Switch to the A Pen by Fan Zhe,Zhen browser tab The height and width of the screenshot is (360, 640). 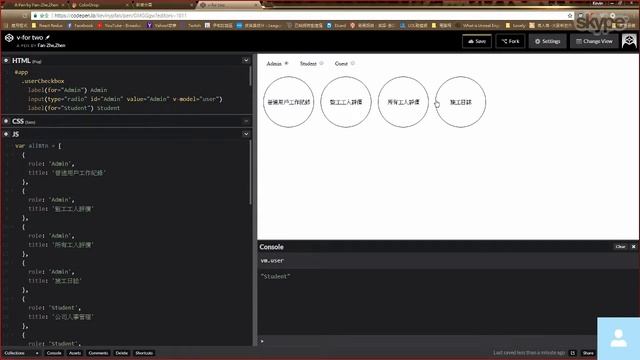click(38, 5)
